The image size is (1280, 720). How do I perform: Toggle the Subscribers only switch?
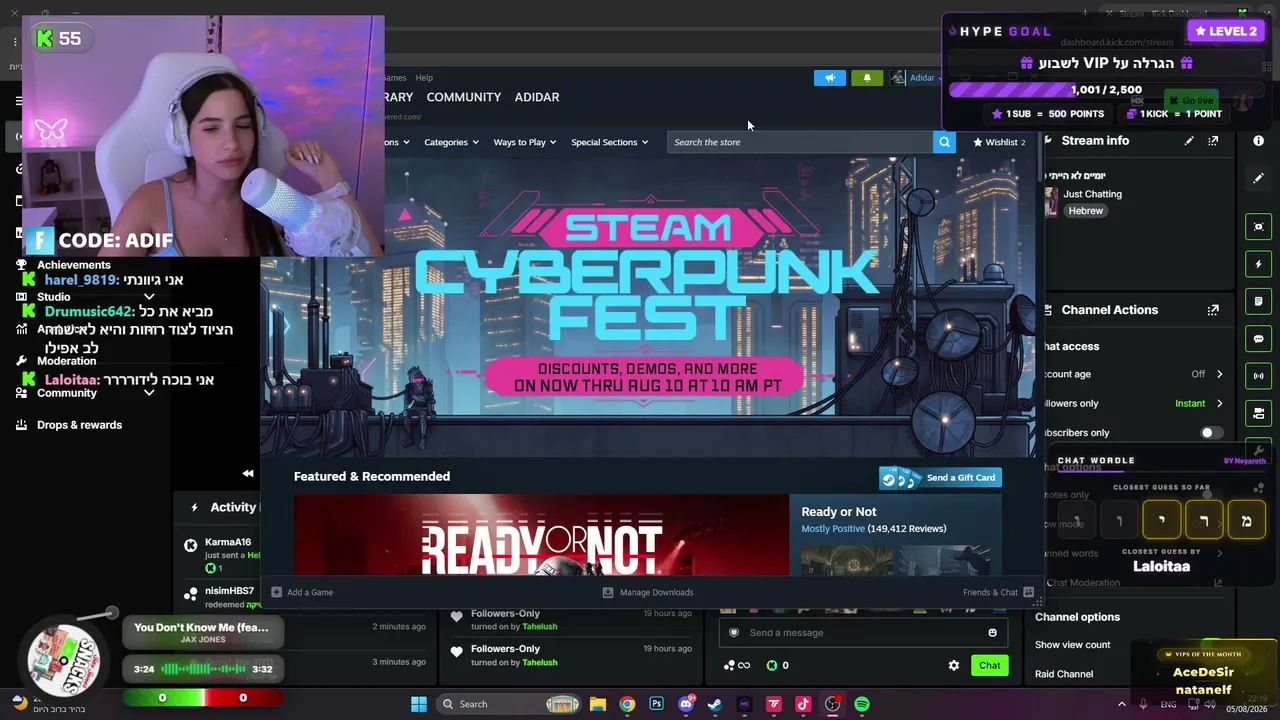(x=1210, y=433)
